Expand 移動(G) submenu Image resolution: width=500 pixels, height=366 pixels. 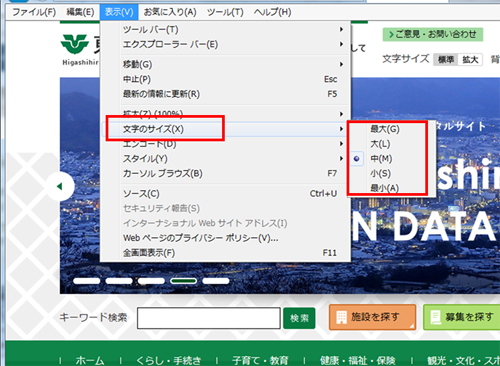click(225, 64)
